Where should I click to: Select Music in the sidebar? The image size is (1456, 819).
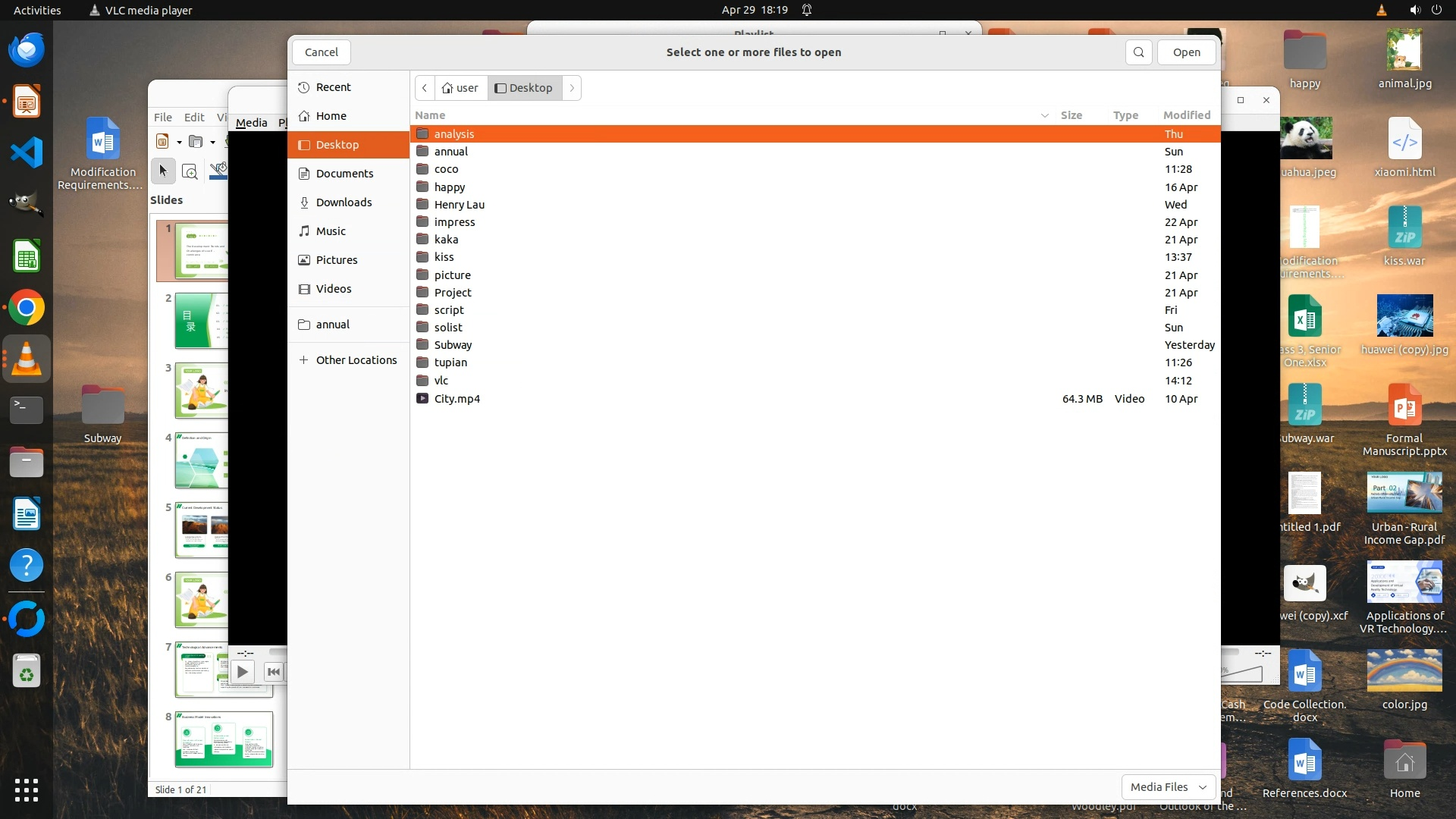(331, 231)
